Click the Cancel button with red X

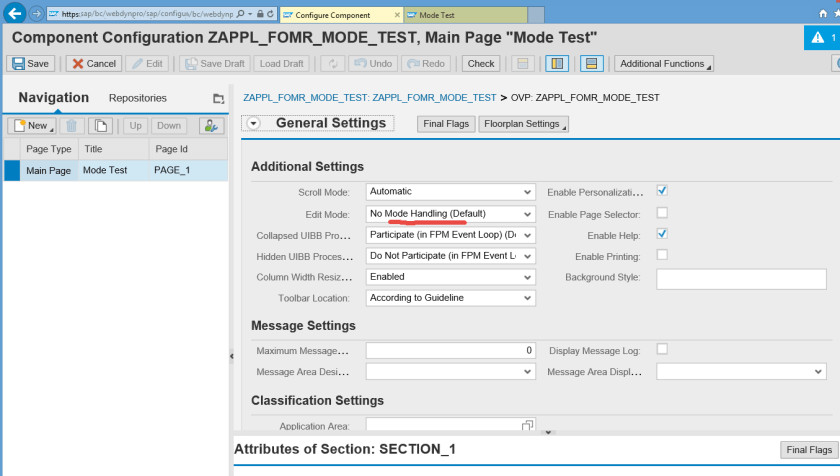click(93, 63)
